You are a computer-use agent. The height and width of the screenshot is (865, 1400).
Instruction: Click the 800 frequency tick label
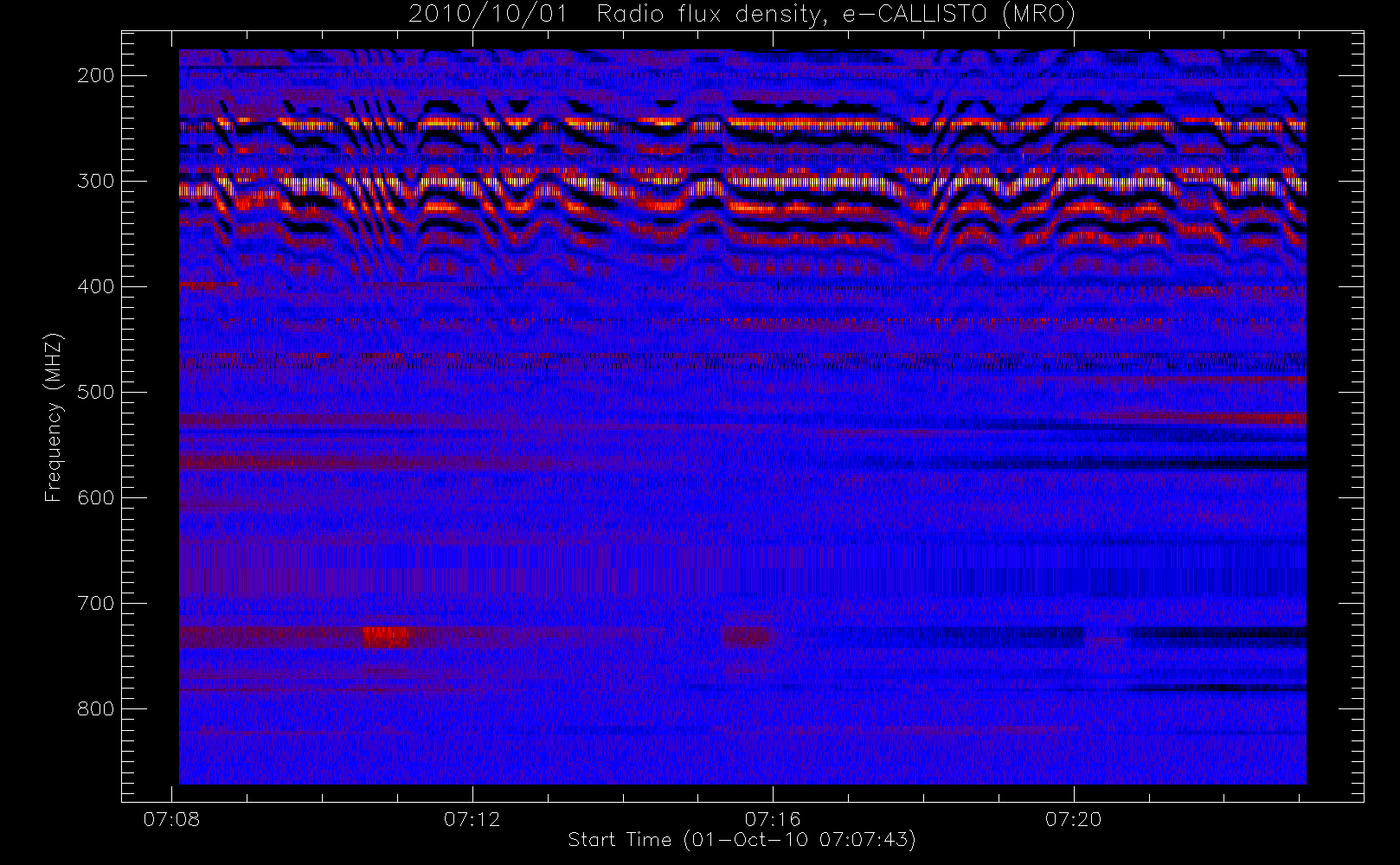(x=96, y=708)
